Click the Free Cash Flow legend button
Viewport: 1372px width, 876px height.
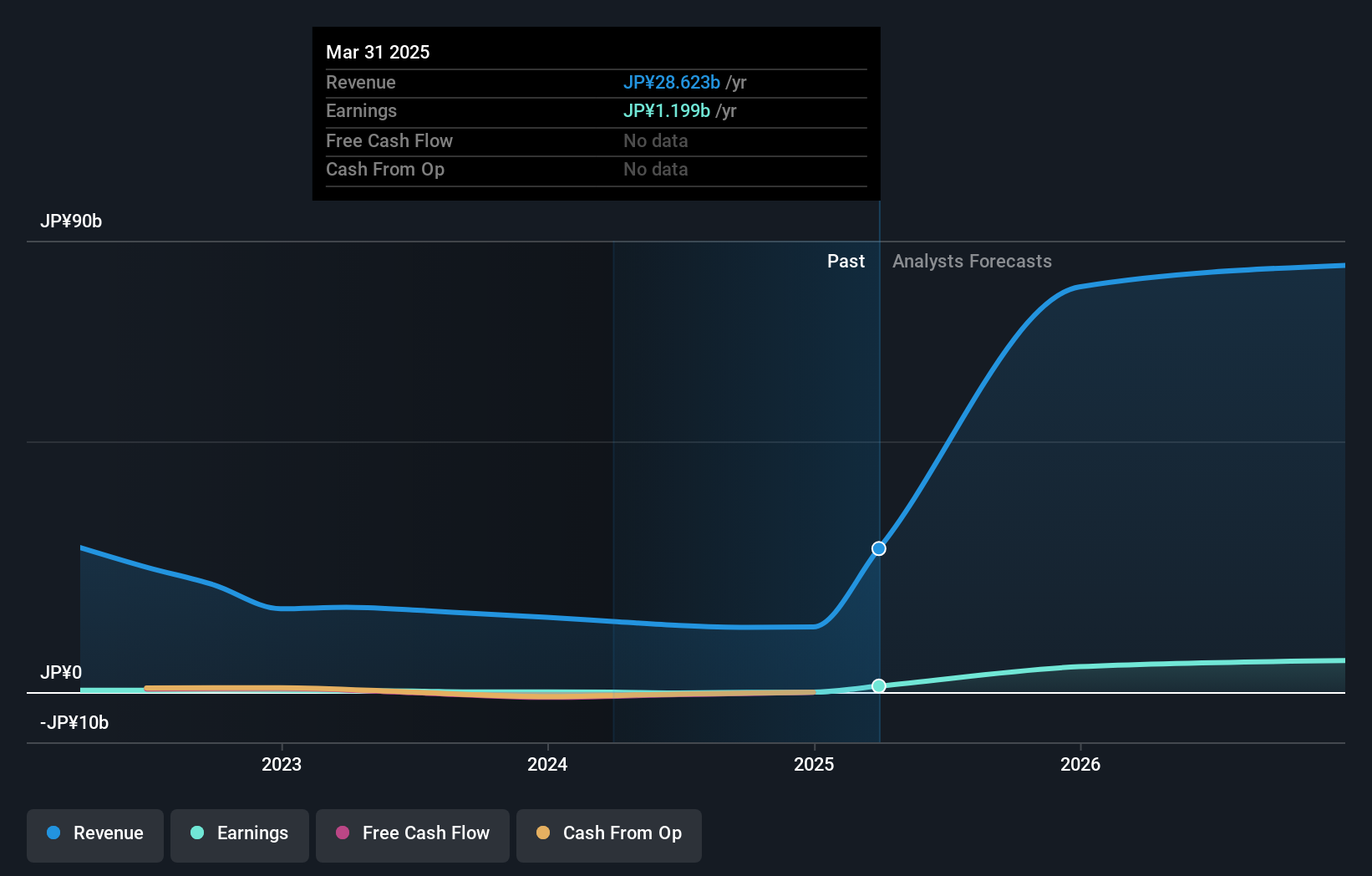(x=412, y=835)
